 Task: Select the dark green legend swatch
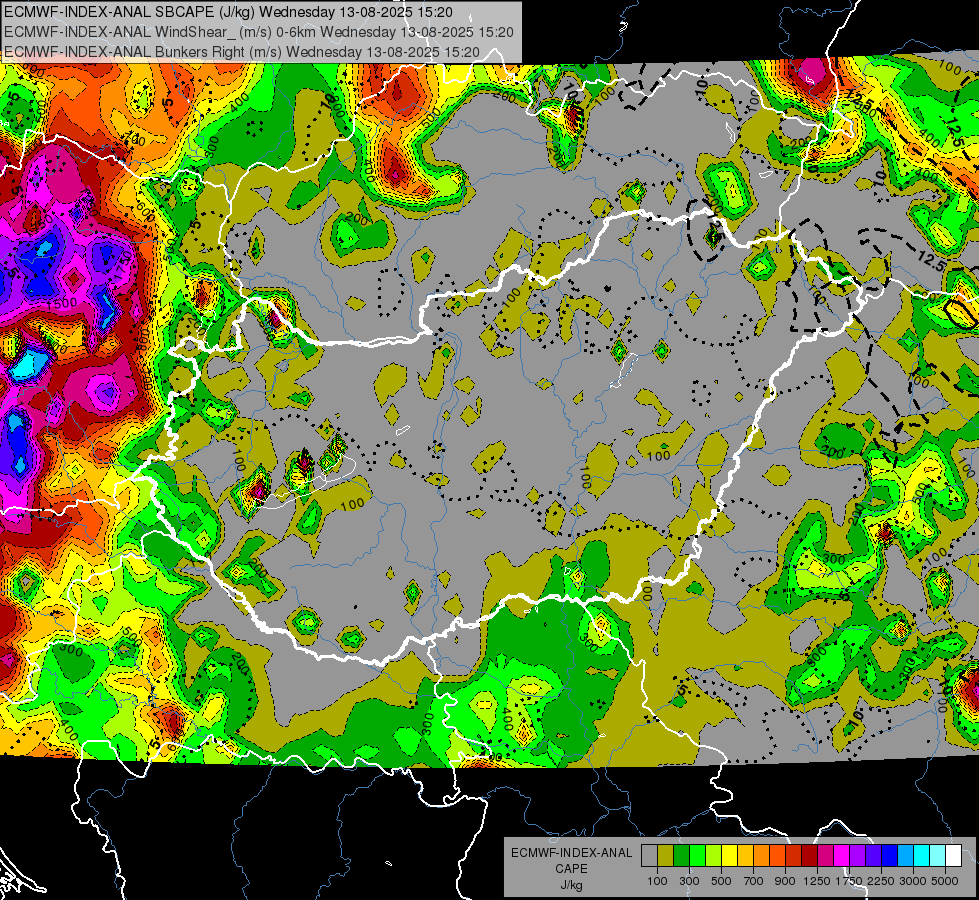[x=681, y=856]
